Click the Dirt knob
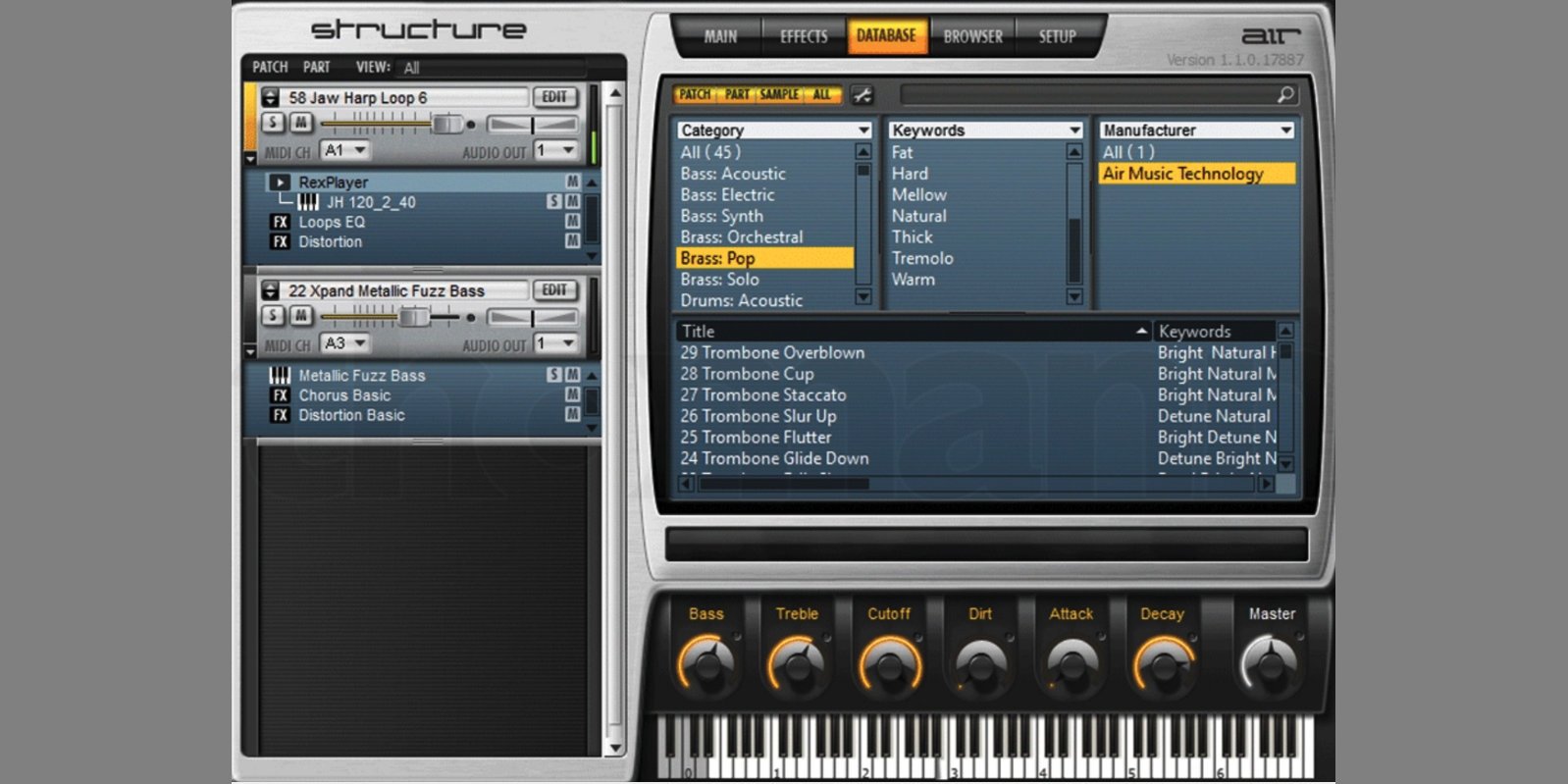Screen dimensions: 1568x784 980,665
